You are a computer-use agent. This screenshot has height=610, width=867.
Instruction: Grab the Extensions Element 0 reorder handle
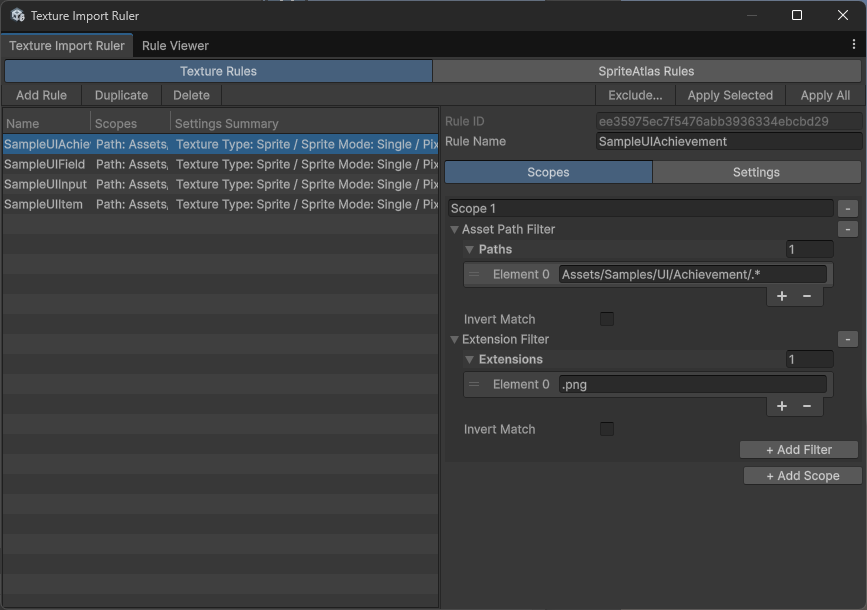pos(474,384)
